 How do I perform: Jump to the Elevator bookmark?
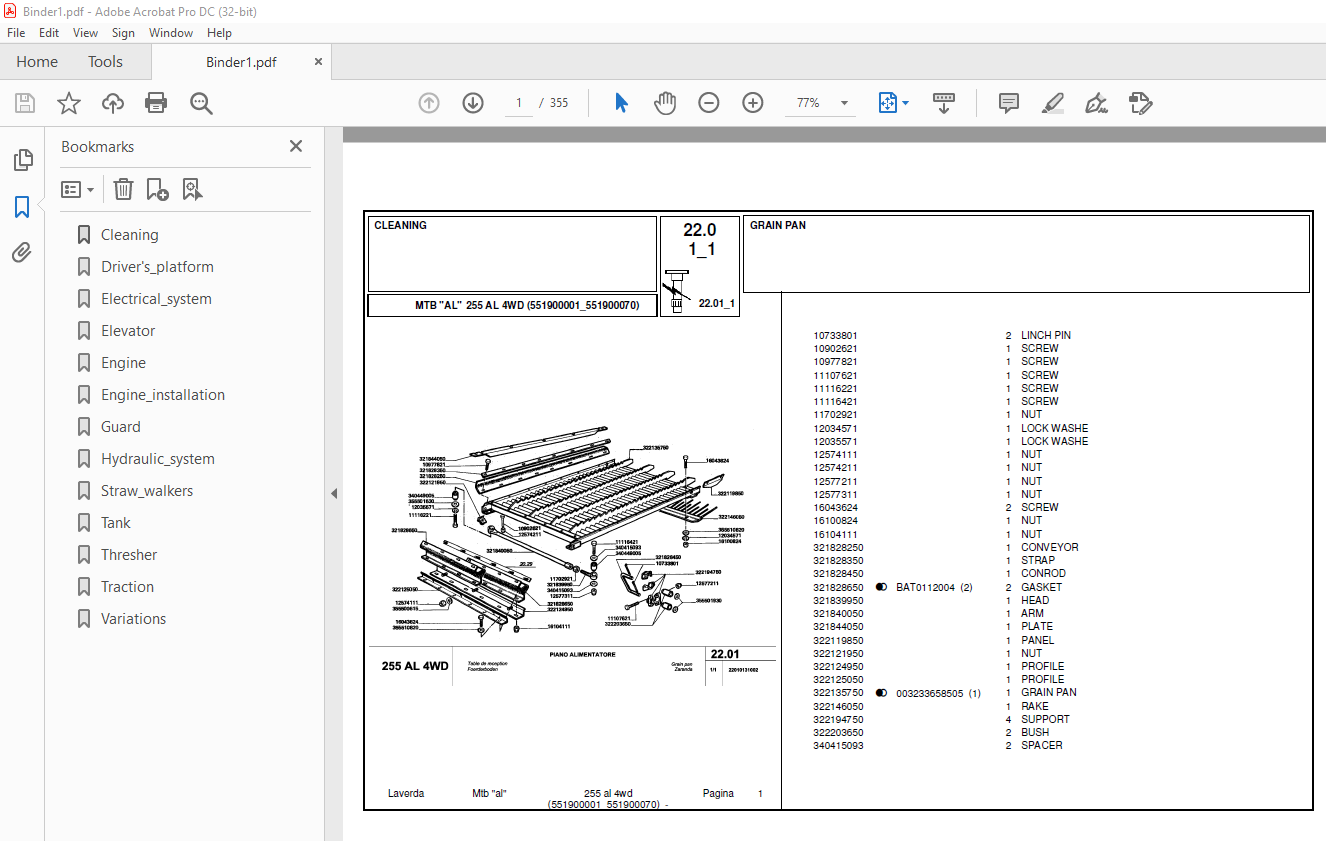128,331
